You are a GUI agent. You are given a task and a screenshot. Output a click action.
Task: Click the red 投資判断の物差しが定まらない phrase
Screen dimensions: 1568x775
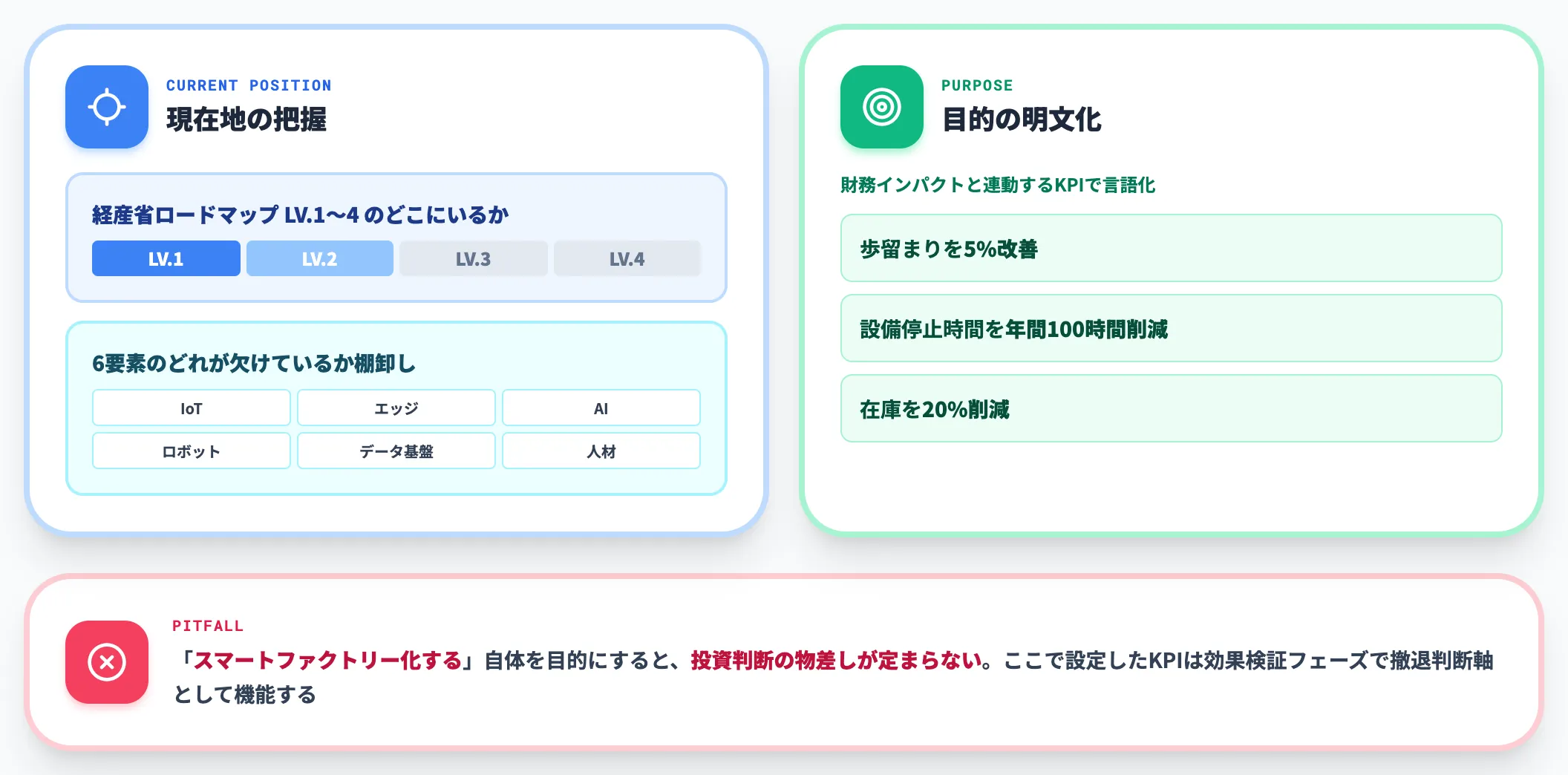pyautogui.click(x=836, y=661)
